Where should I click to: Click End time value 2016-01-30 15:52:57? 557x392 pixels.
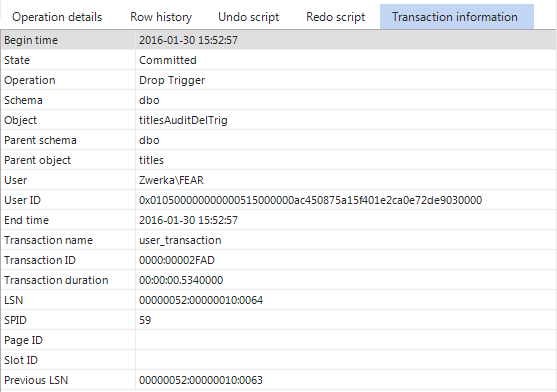click(188, 220)
